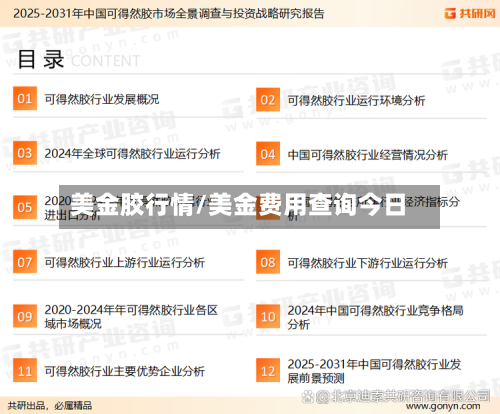Open chapter 2025-2031年中国可得然胶行业发展前景预测

[x=374, y=371]
